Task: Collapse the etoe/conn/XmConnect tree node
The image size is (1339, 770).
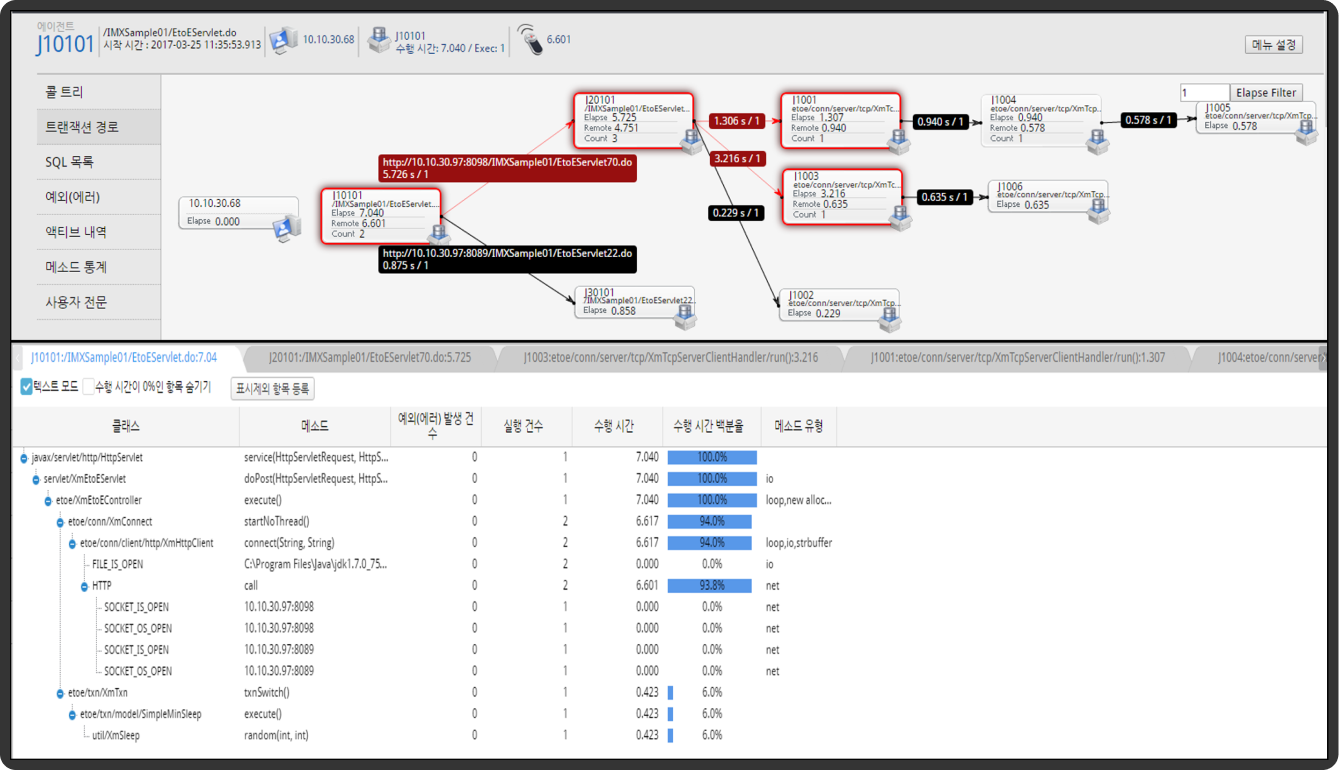Action: 60,522
